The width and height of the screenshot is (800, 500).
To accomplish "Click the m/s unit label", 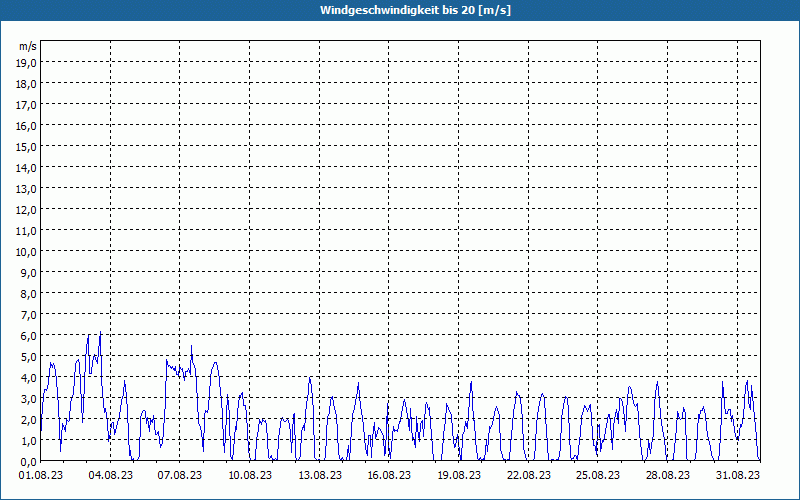I will click(x=28, y=46).
